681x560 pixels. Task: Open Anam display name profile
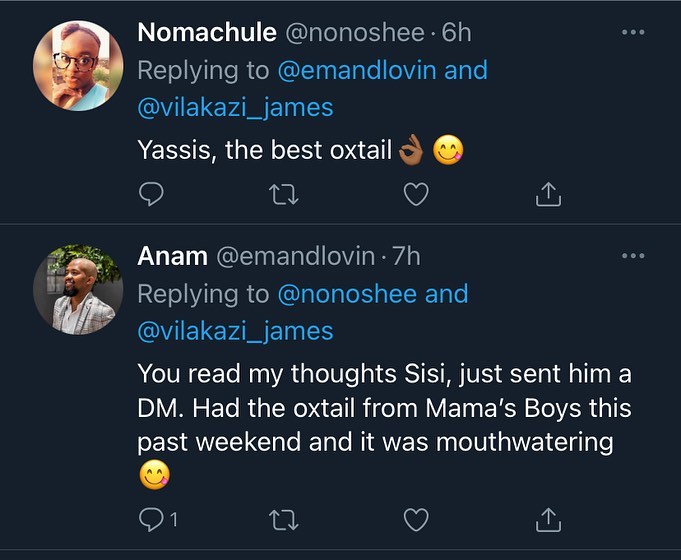172,256
